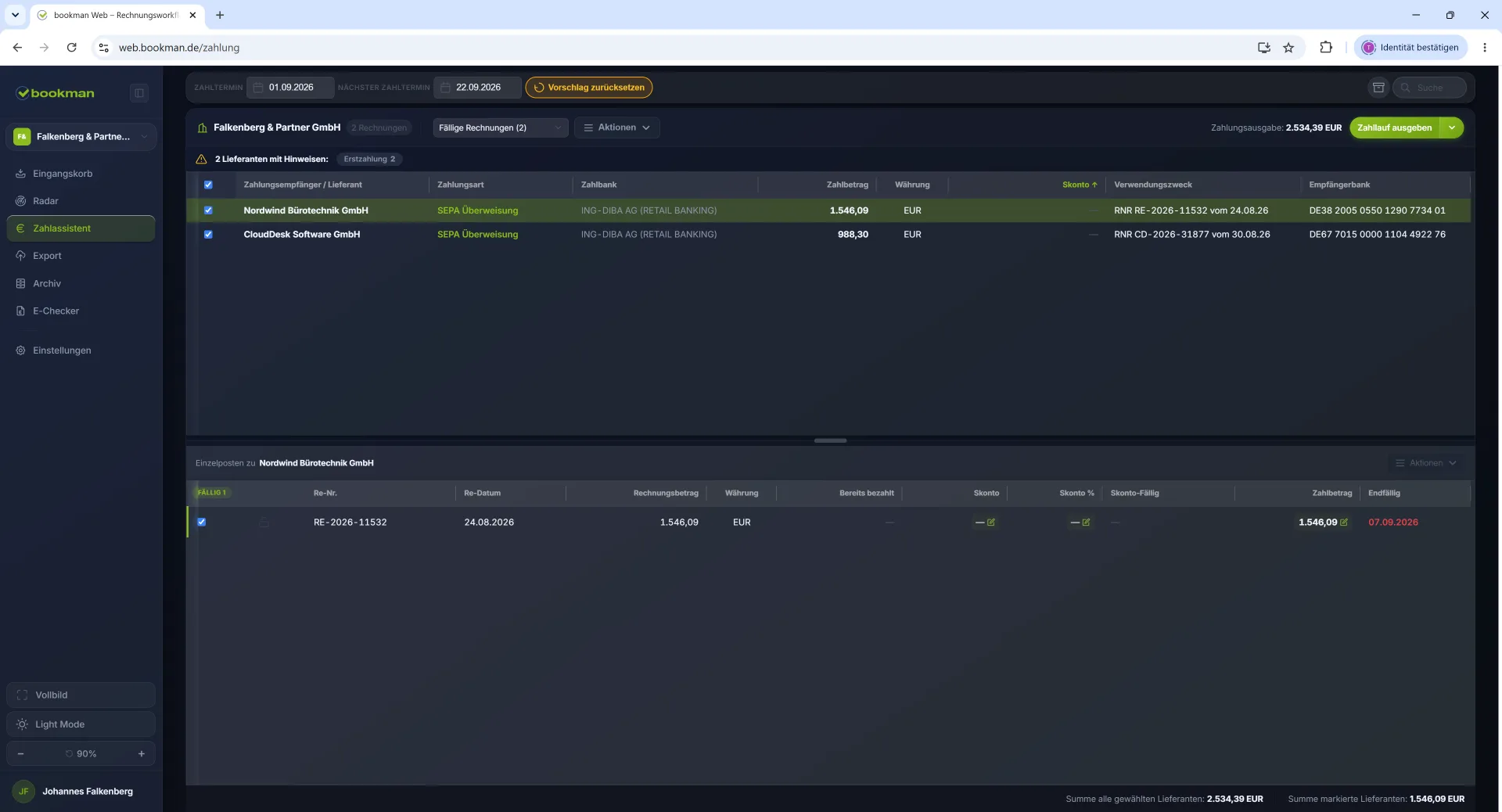Click the warning triangle hints icon
Viewport: 1502px width, 812px height.
pyautogui.click(x=201, y=160)
